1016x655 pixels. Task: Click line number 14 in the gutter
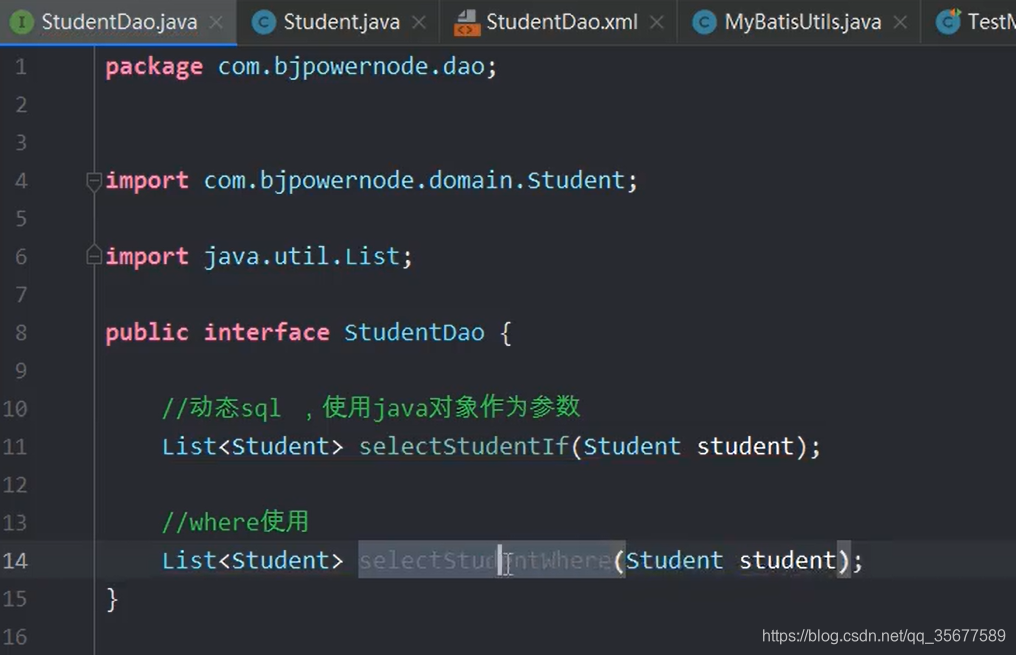click(15, 560)
